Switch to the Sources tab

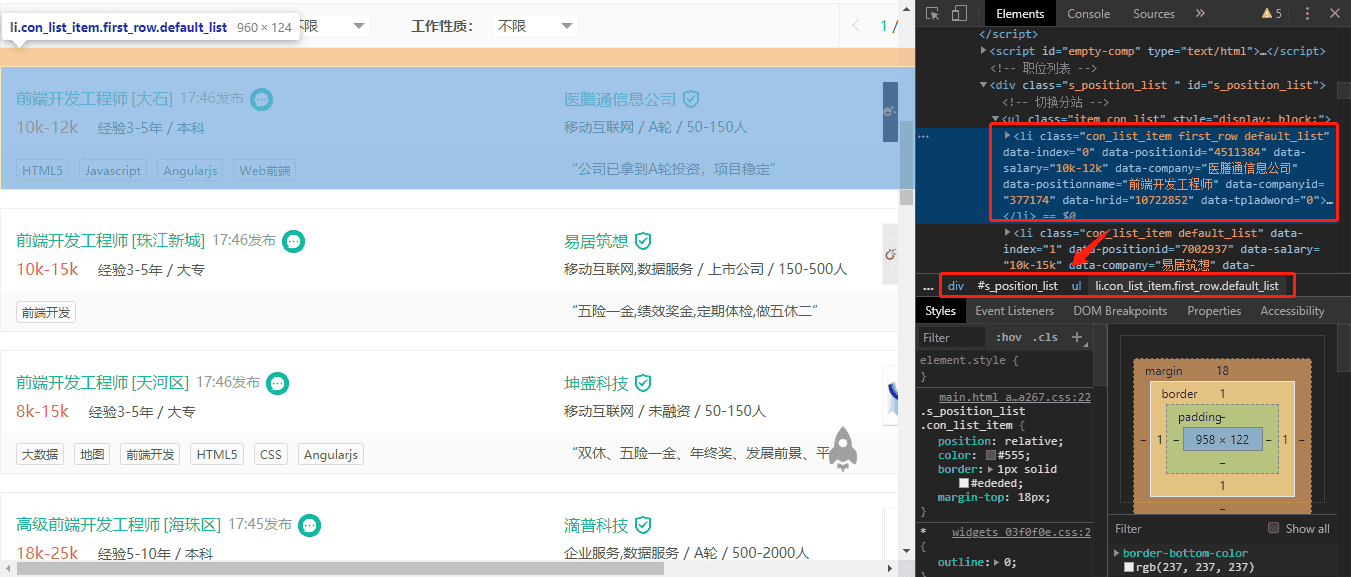(1154, 14)
